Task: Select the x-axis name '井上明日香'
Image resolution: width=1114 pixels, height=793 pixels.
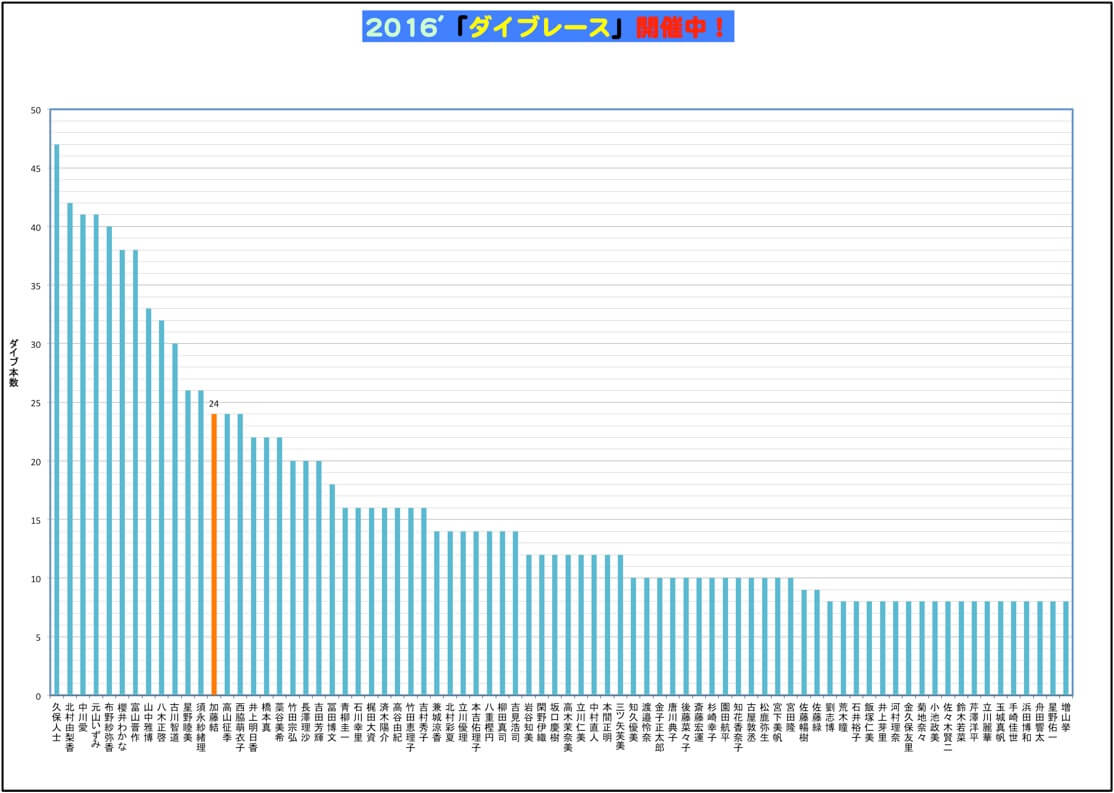Action: point(254,726)
